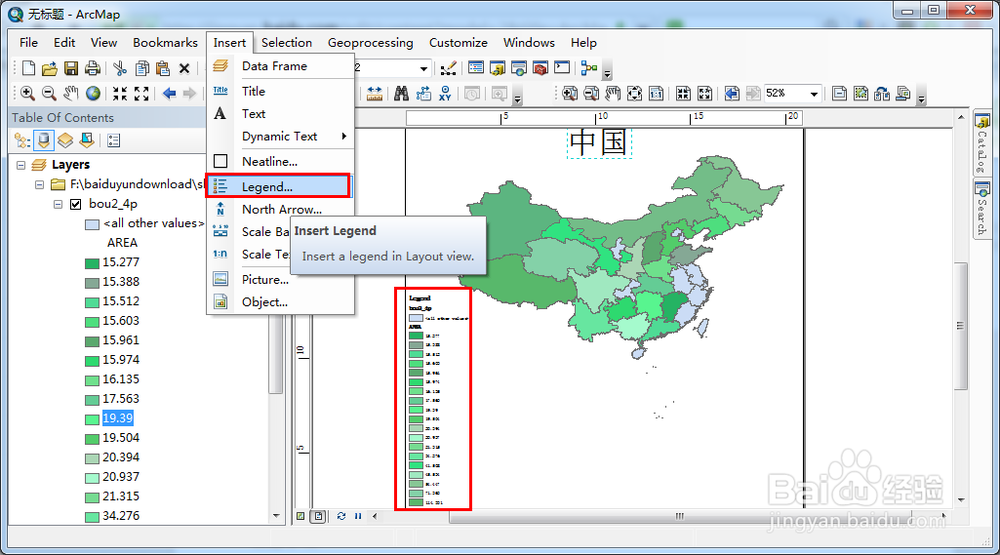Click the all other values swatch
1000x555 pixels.
92,224
